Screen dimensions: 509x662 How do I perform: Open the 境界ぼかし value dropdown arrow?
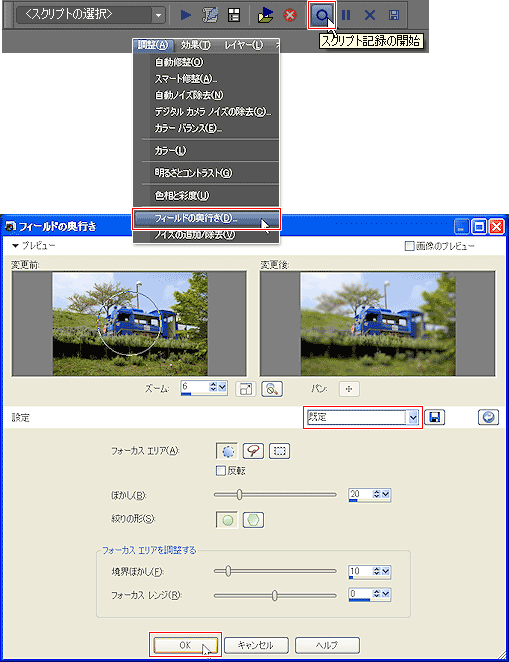tap(385, 571)
